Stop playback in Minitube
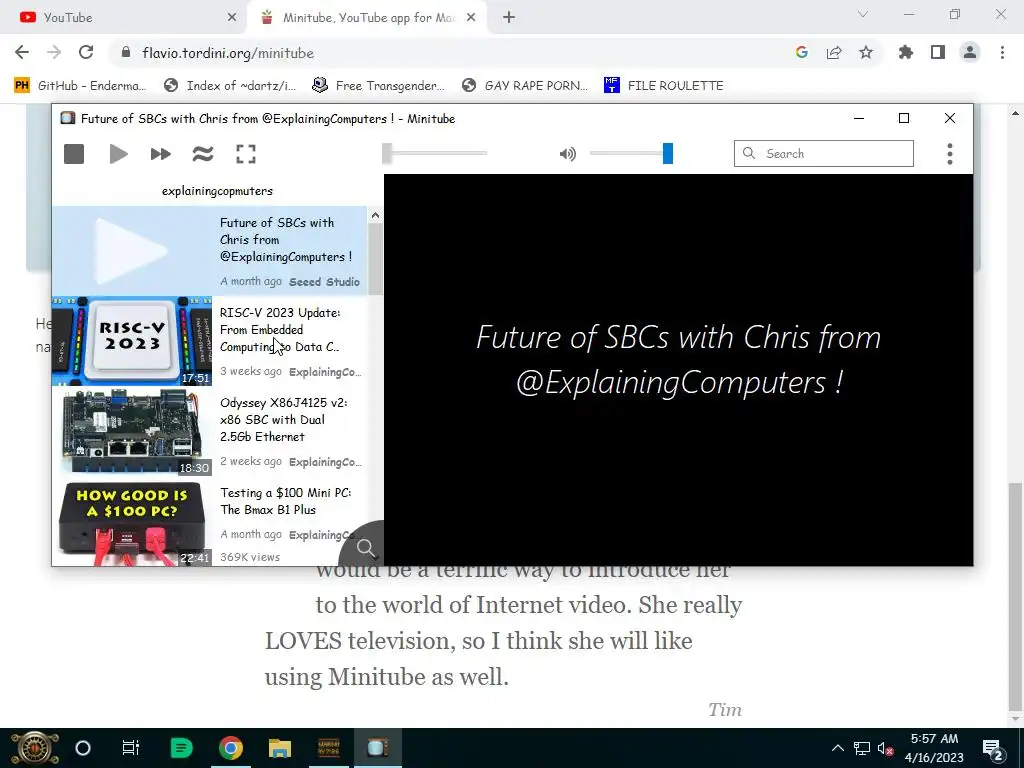The width and height of the screenshot is (1024, 768). pyautogui.click(x=74, y=154)
